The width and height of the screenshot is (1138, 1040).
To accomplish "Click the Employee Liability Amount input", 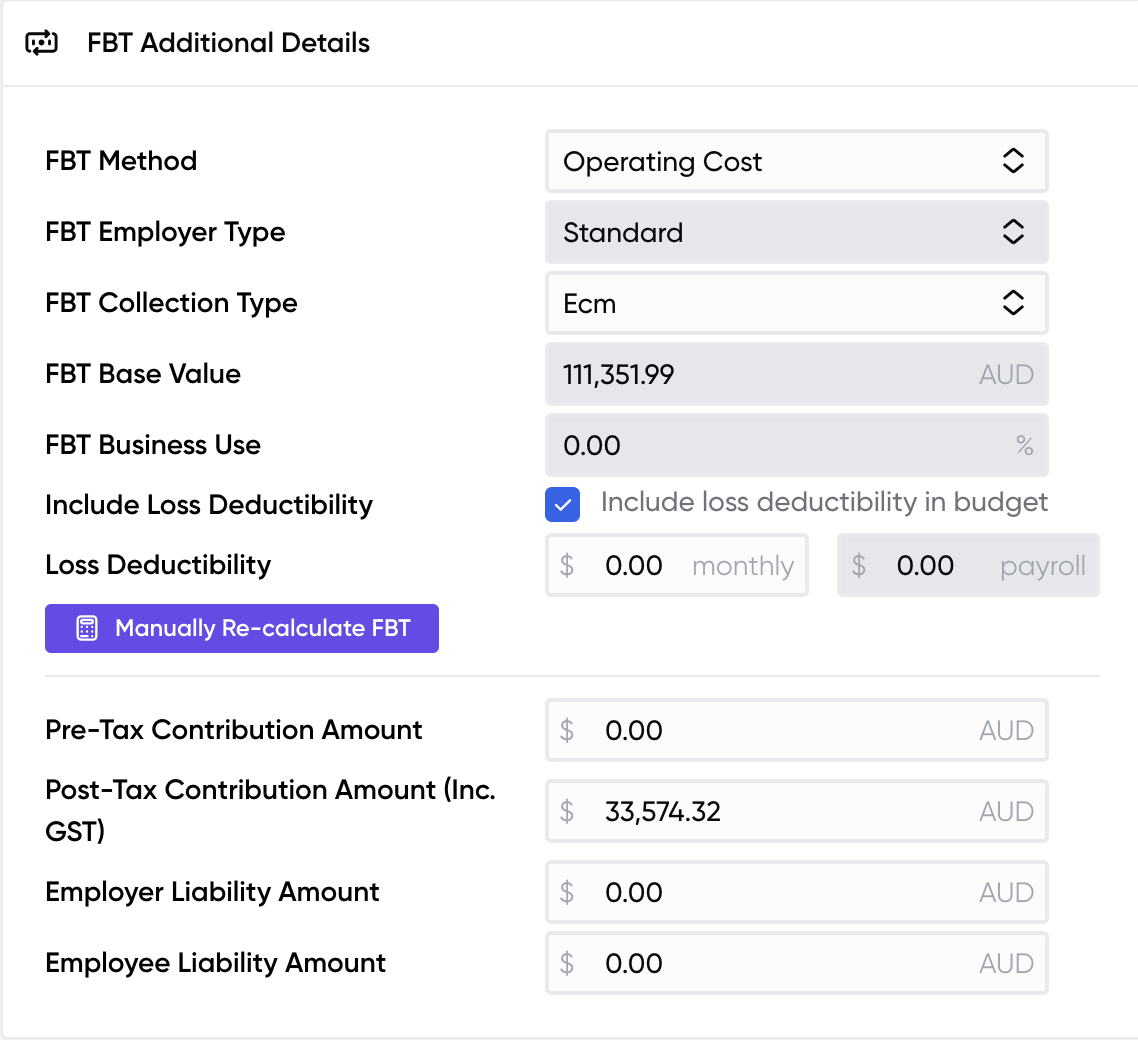I will (780, 964).
